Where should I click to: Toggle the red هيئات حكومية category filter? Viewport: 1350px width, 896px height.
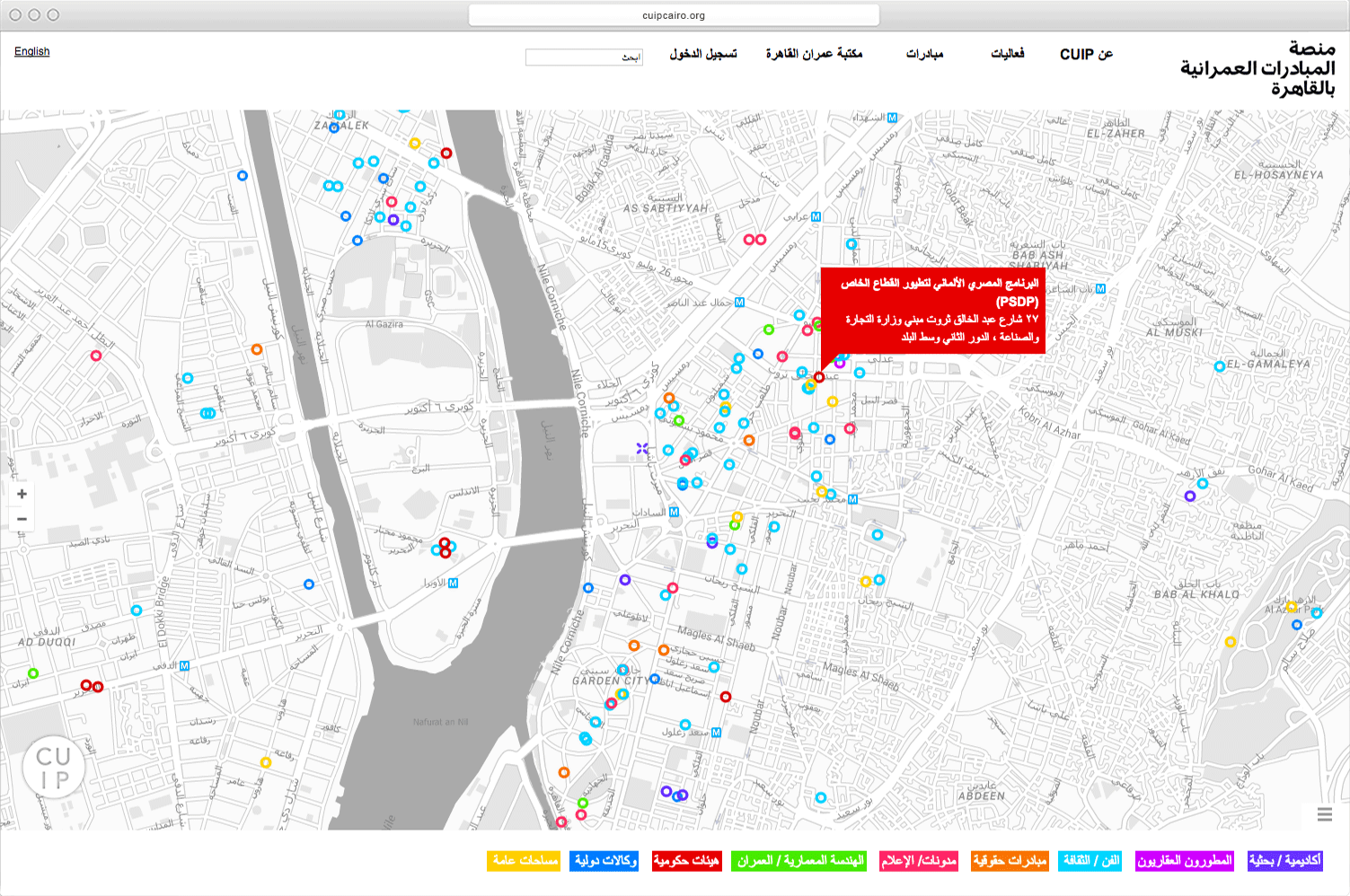[x=686, y=861]
